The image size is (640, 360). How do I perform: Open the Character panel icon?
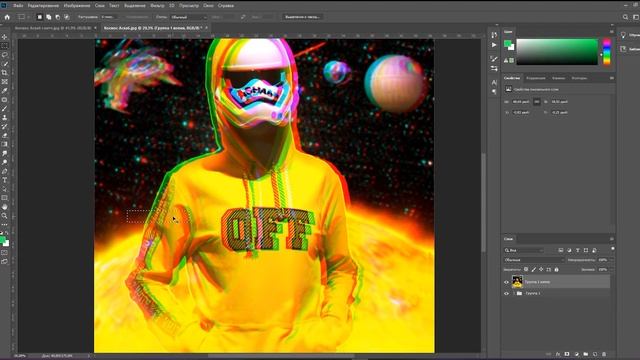click(x=494, y=82)
